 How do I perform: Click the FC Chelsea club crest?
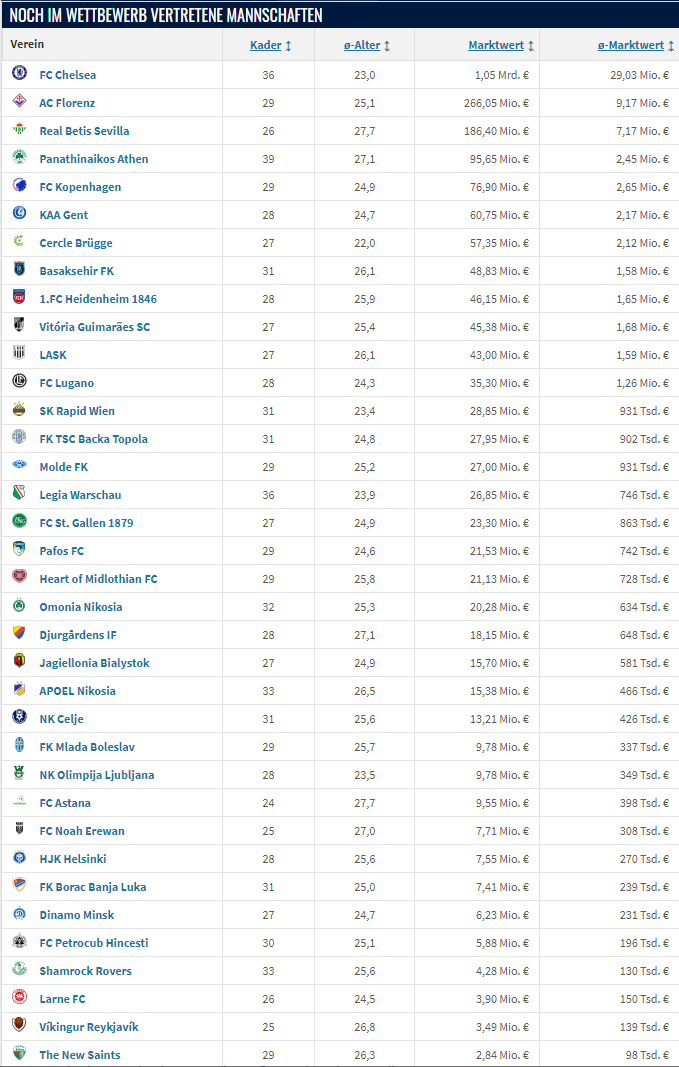point(19,73)
